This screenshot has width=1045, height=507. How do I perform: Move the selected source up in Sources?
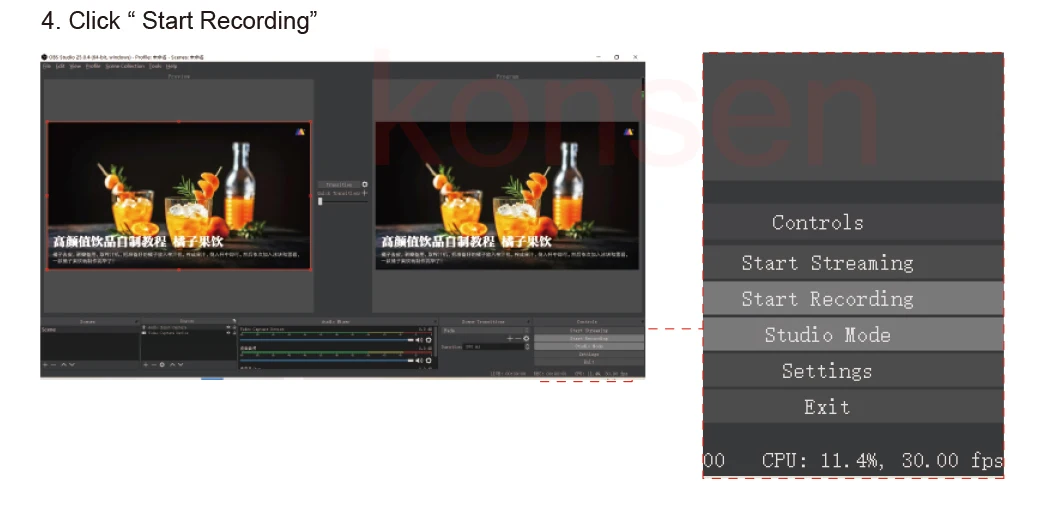171,365
